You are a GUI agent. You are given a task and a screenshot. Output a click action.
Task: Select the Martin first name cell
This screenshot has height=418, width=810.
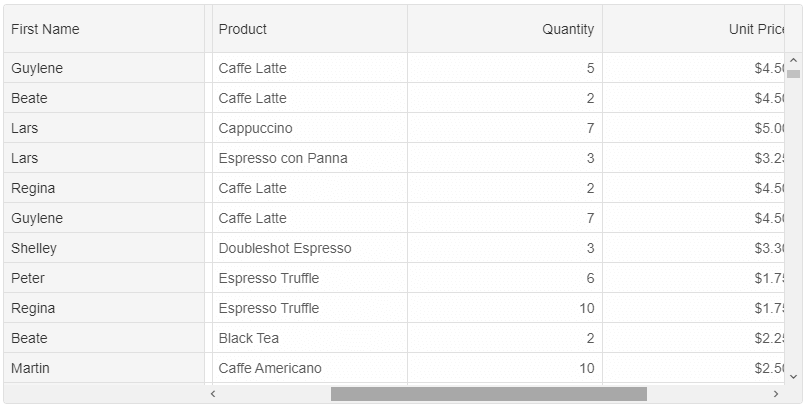coord(104,368)
